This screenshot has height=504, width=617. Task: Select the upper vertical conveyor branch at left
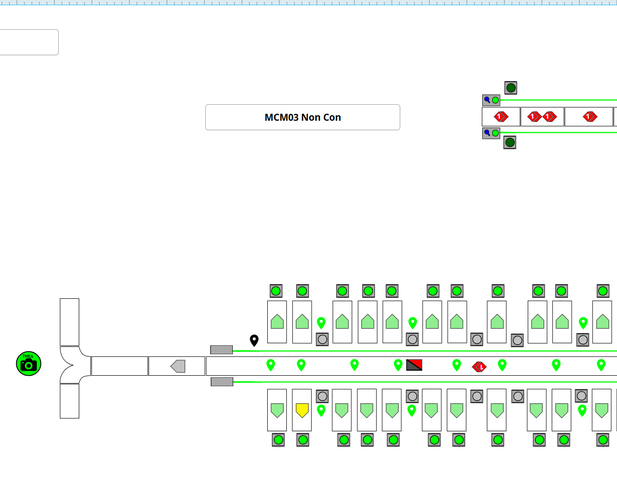69,320
